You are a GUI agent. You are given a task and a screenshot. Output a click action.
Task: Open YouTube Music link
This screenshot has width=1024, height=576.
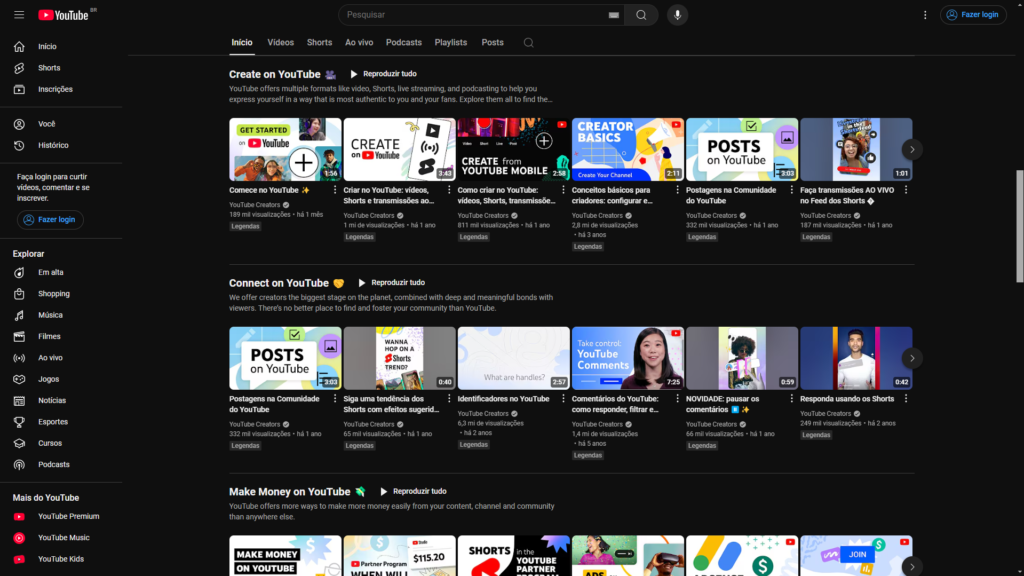(x=61, y=538)
